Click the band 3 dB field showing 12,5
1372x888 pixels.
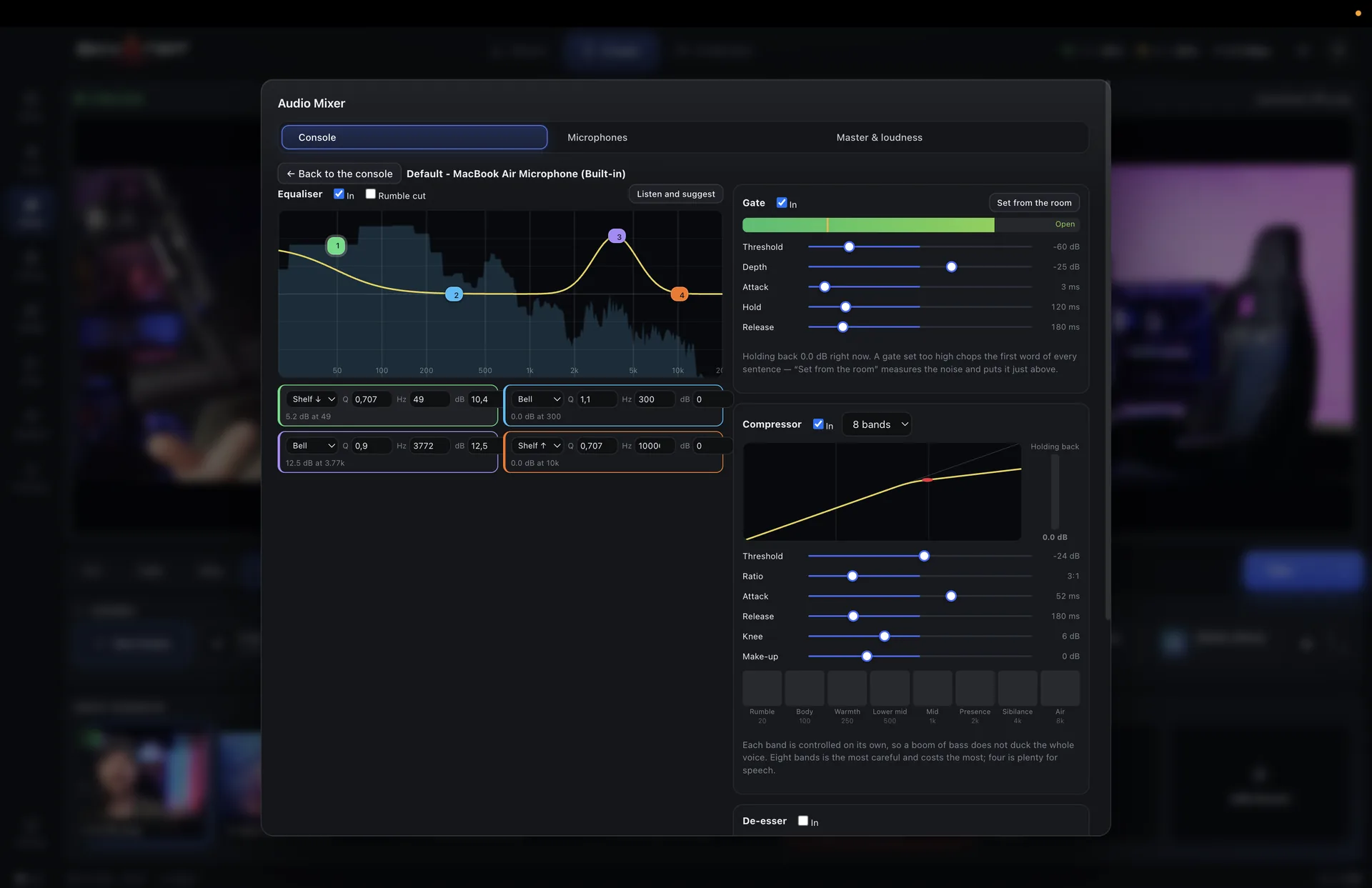coord(482,446)
